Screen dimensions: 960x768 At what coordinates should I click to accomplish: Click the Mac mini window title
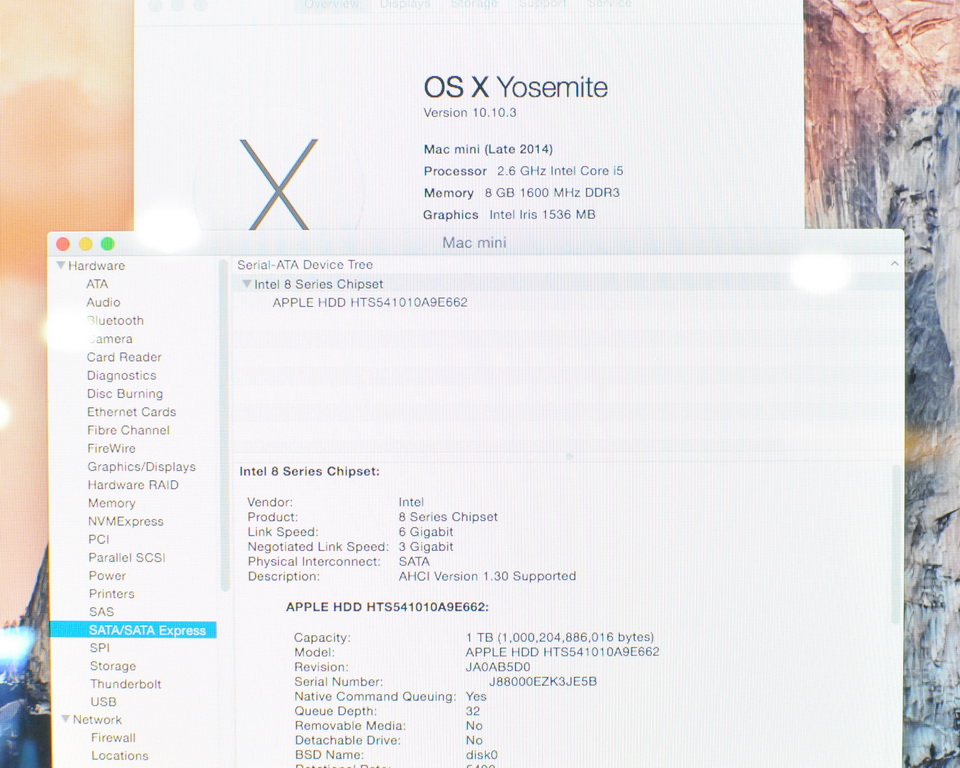click(474, 243)
